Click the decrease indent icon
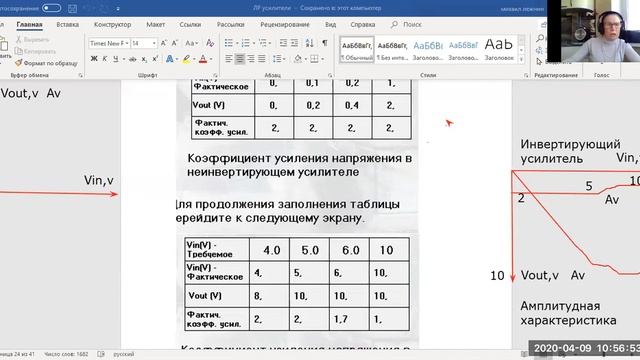This screenshot has width=640, height=360. [x=283, y=43]
